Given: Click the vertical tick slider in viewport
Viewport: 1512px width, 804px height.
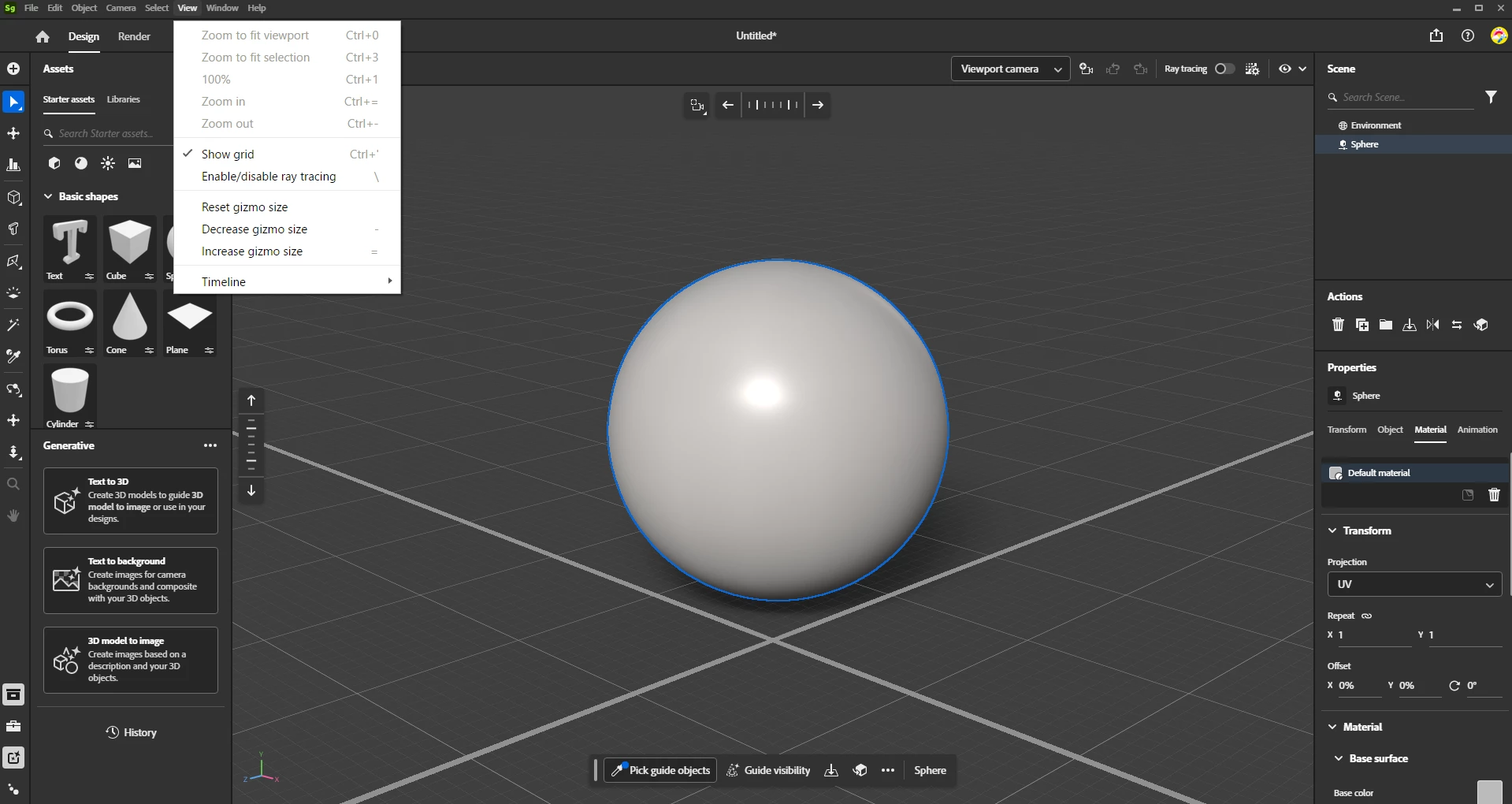Looking at the screenshot, I should 251,445.
